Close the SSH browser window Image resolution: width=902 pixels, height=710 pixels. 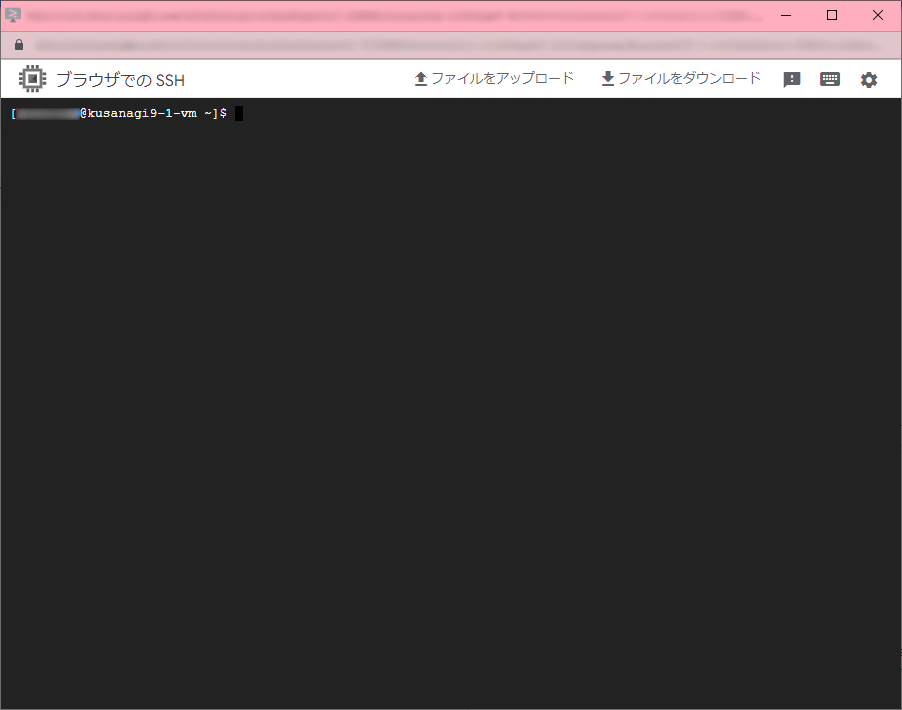(878, 16)
